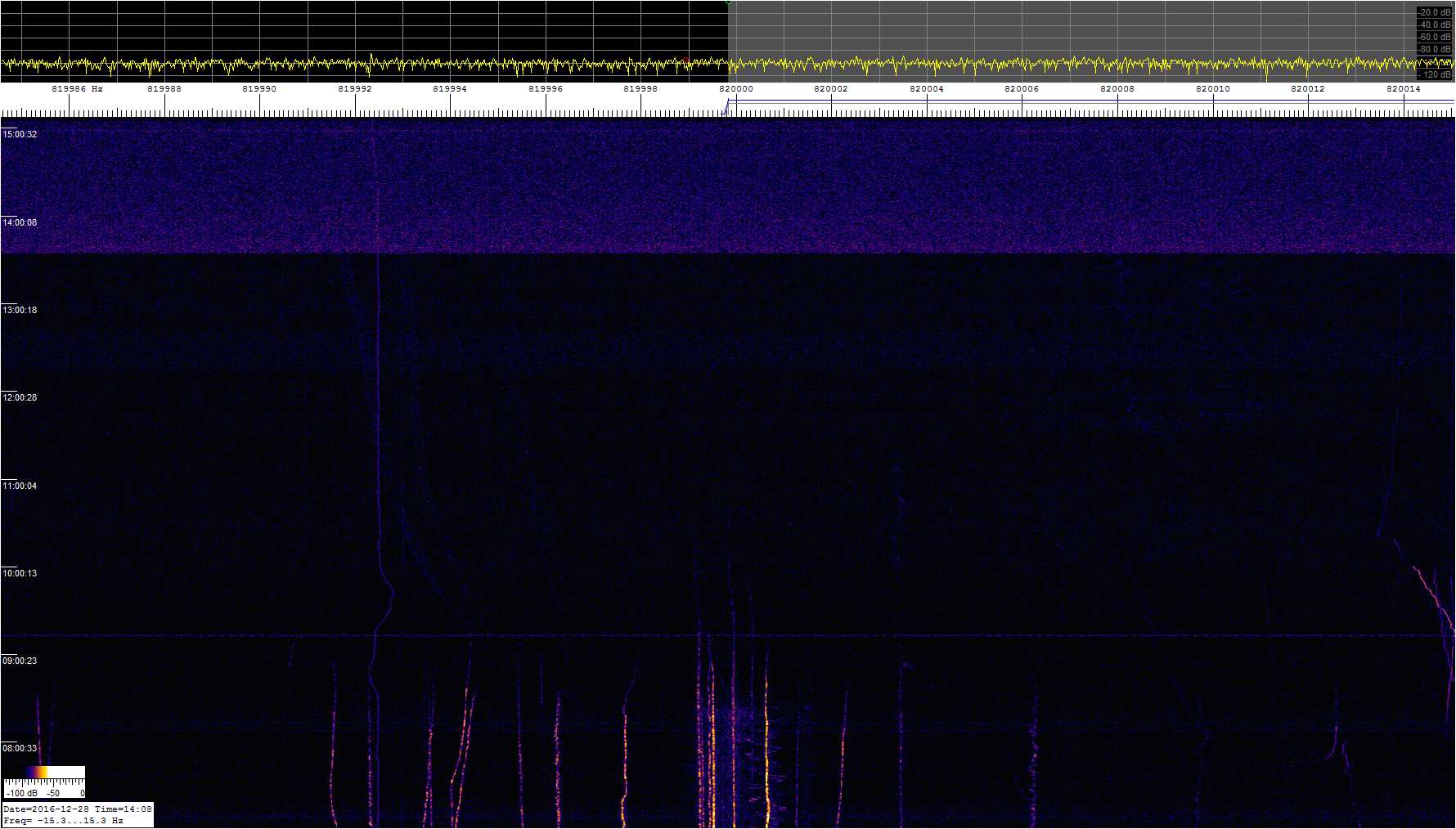Click the -50 color scale label
The width and height of the screenshot is (1456, 829).
point(52,793)
